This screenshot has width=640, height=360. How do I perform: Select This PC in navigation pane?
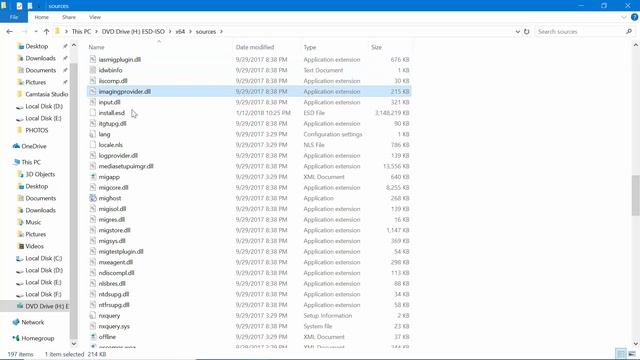tap(31, 162)
